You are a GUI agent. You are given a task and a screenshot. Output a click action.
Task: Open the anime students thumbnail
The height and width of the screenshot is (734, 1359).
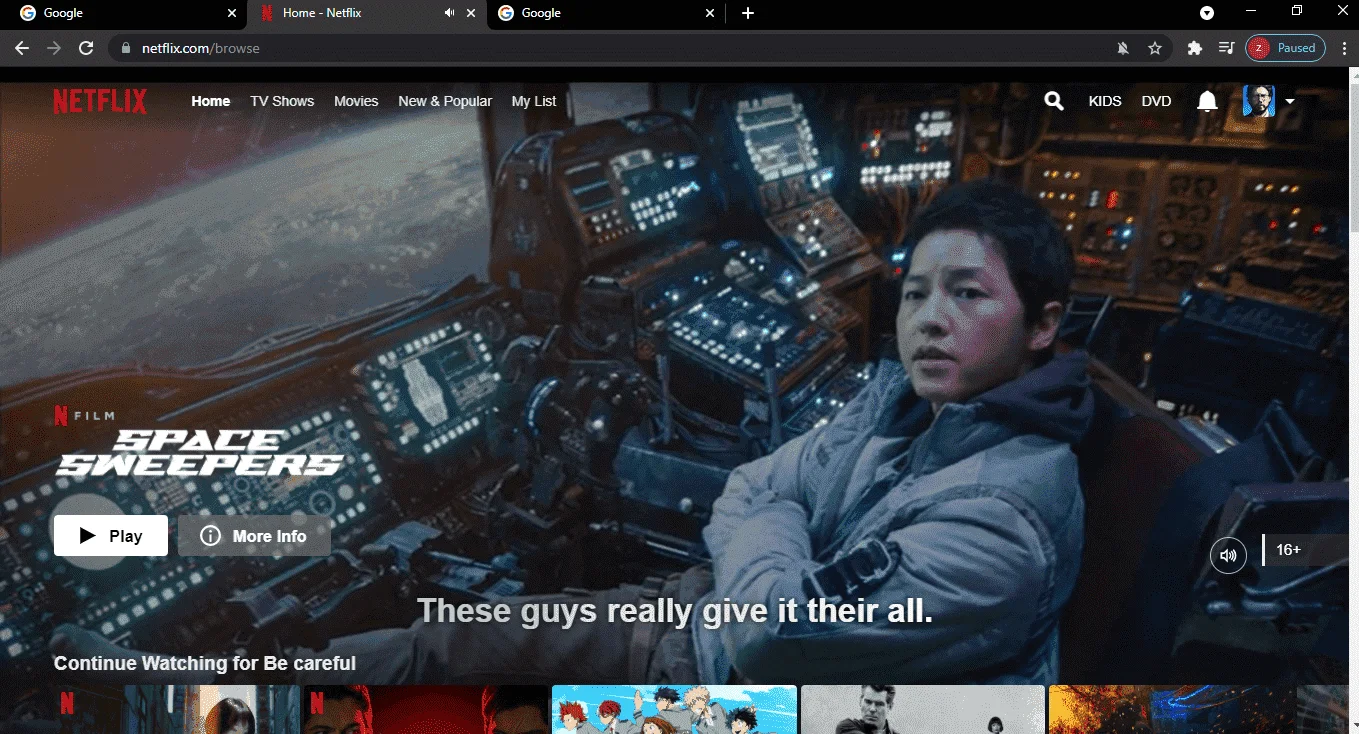tap(674, 709)
